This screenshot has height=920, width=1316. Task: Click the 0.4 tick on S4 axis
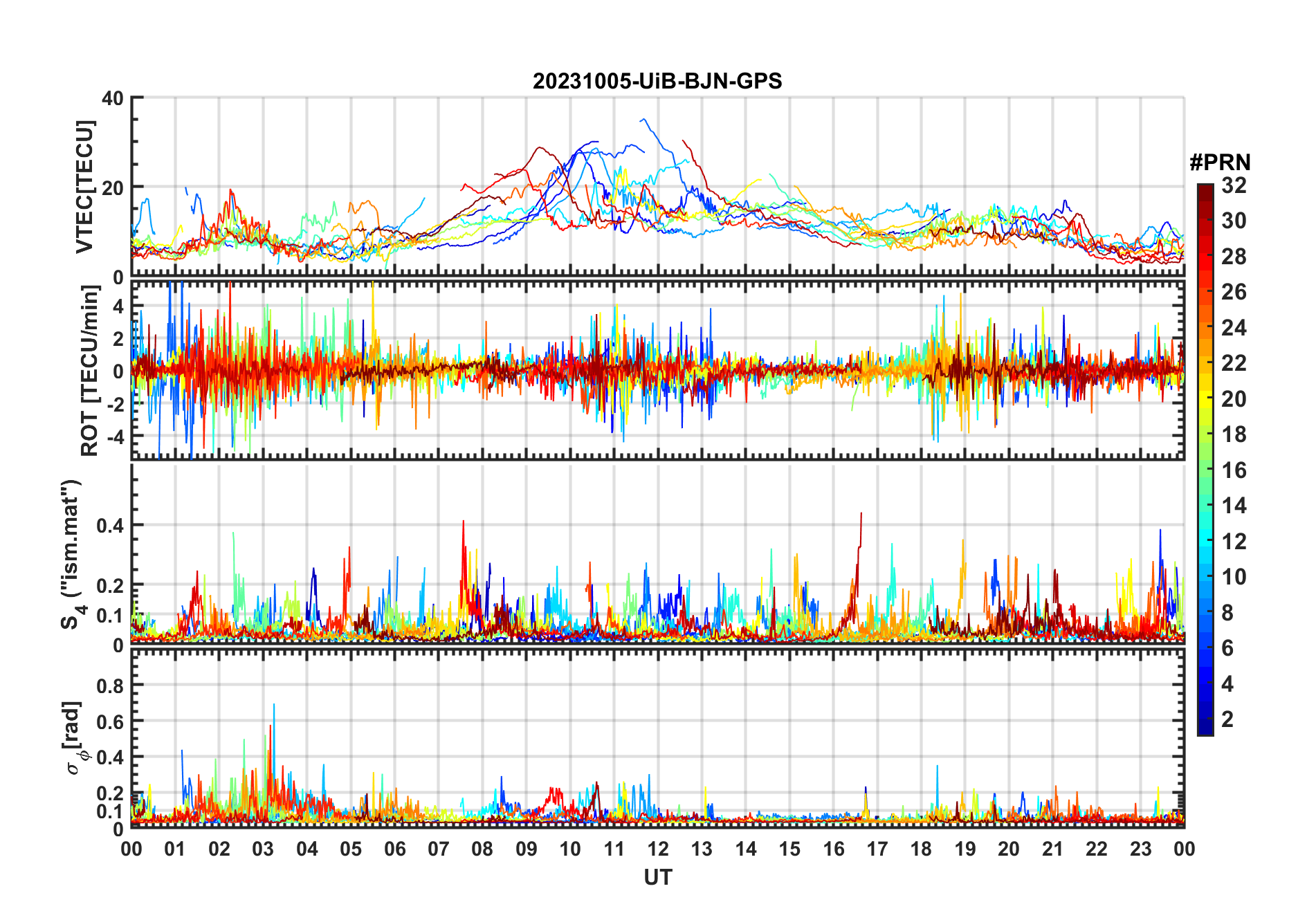(x=109, y=526)
